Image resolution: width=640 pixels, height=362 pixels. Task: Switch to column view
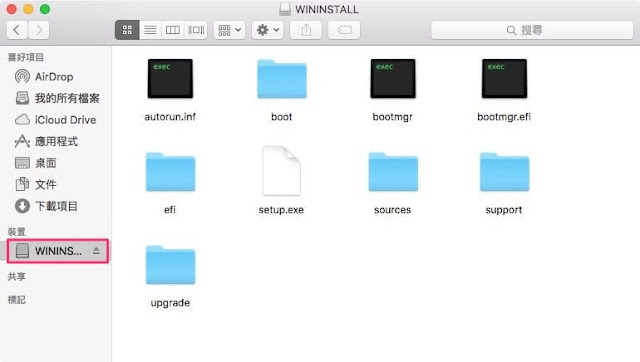pos(173,30)
